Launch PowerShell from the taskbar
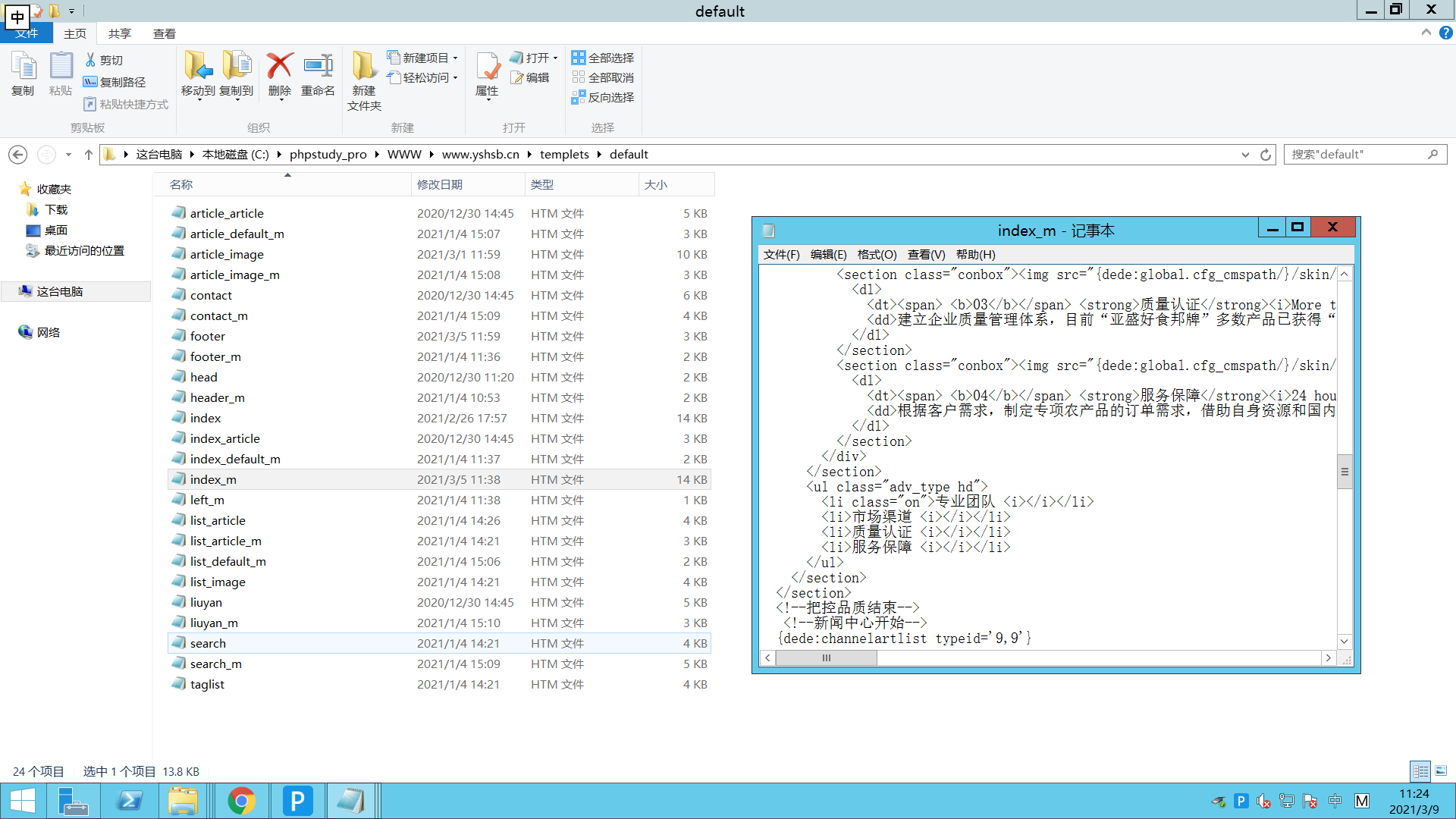The width and height of the screenshot is (1456, 819). point(129,801)
